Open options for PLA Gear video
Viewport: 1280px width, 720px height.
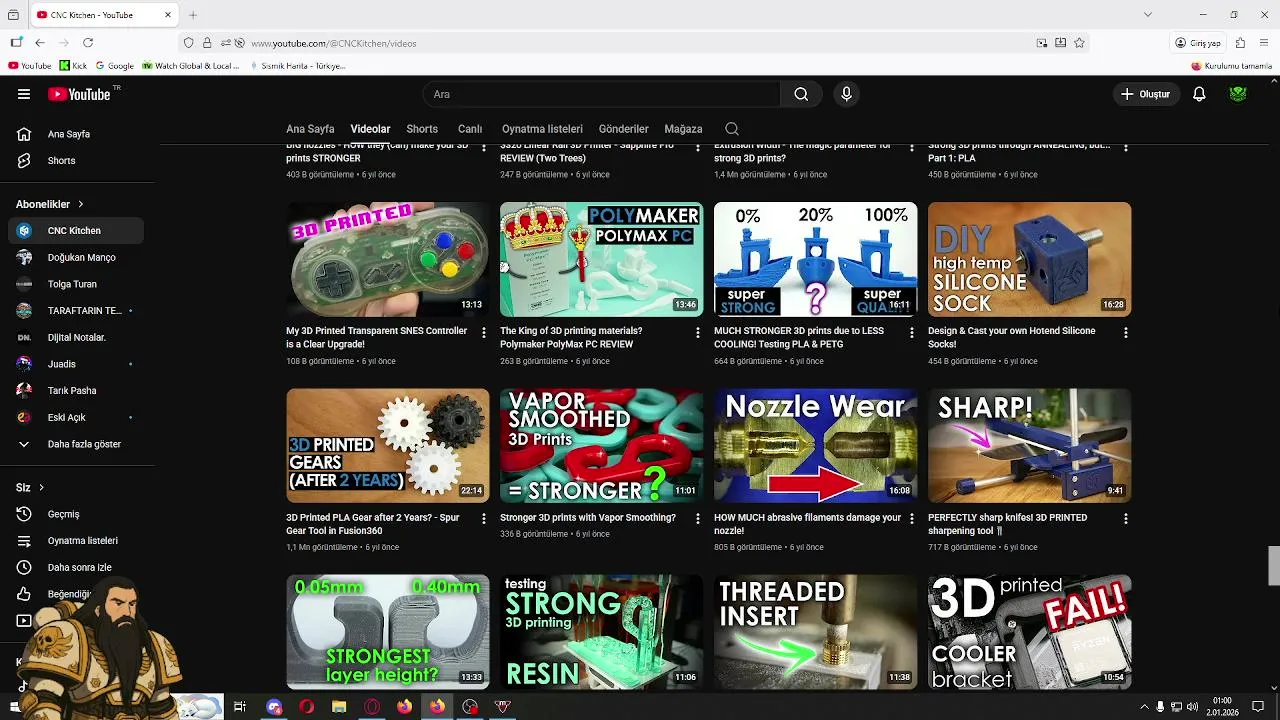pyautogui.click(x=484, y=519)
